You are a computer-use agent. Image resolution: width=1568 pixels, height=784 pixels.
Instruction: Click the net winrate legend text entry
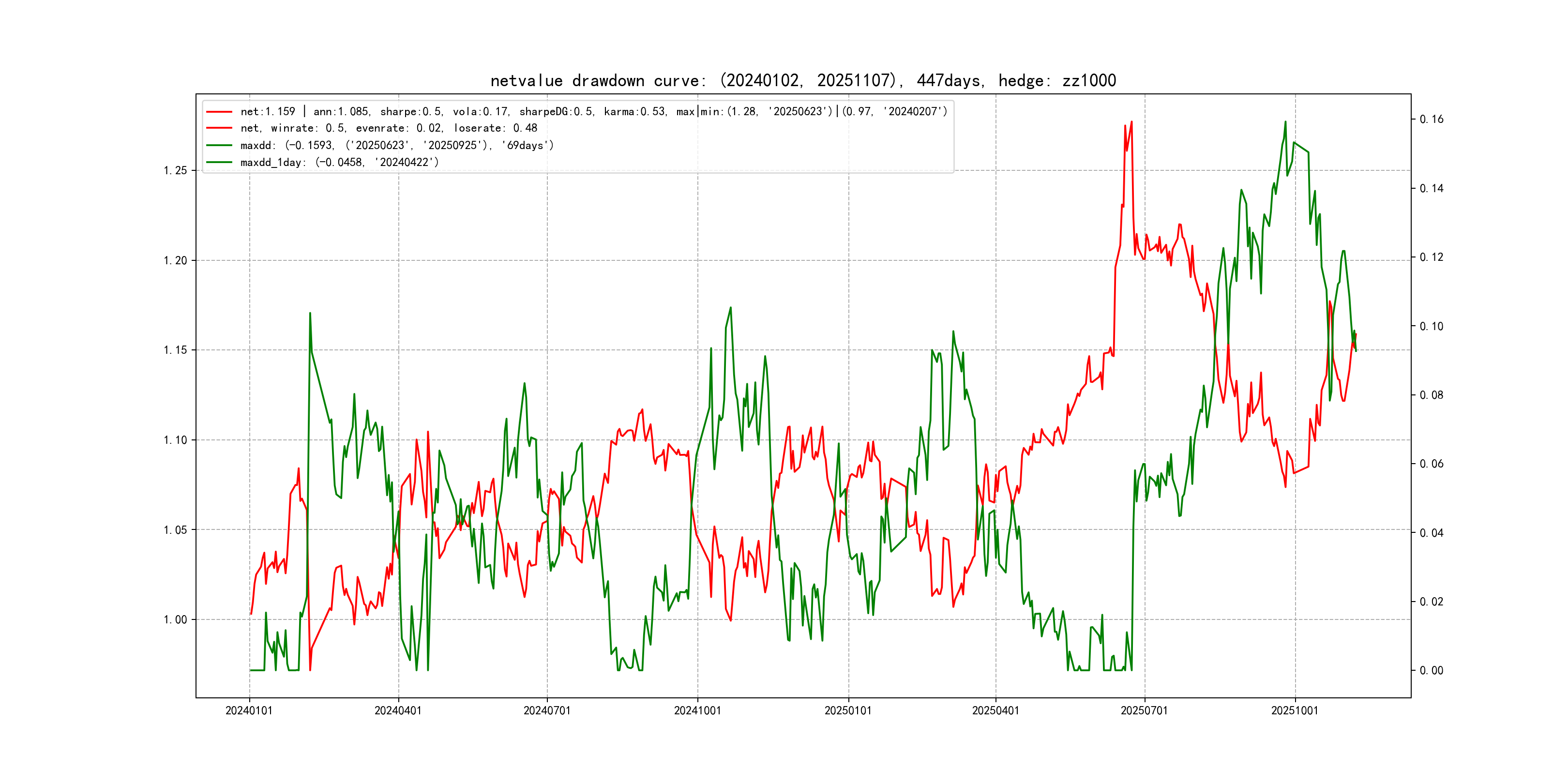[388, 128]
